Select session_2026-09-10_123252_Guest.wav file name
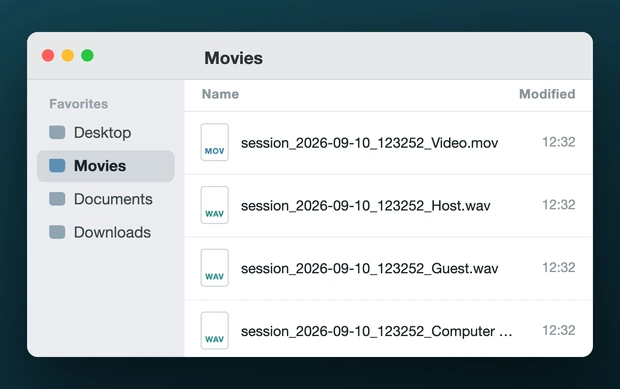The width and height of the screenshot is (620, 389). [369, 268]
